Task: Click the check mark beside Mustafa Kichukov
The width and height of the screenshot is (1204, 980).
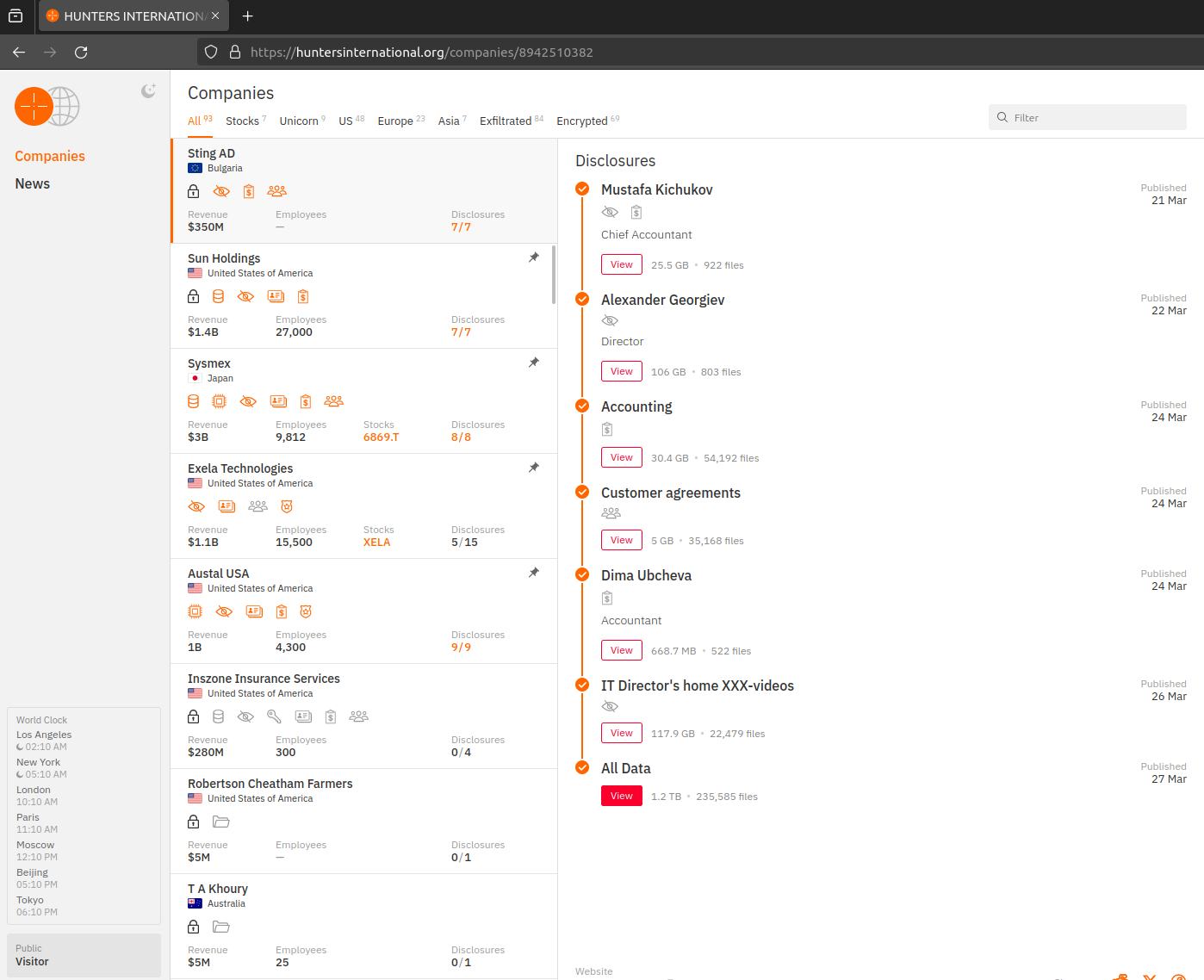Action: point(582,189)
